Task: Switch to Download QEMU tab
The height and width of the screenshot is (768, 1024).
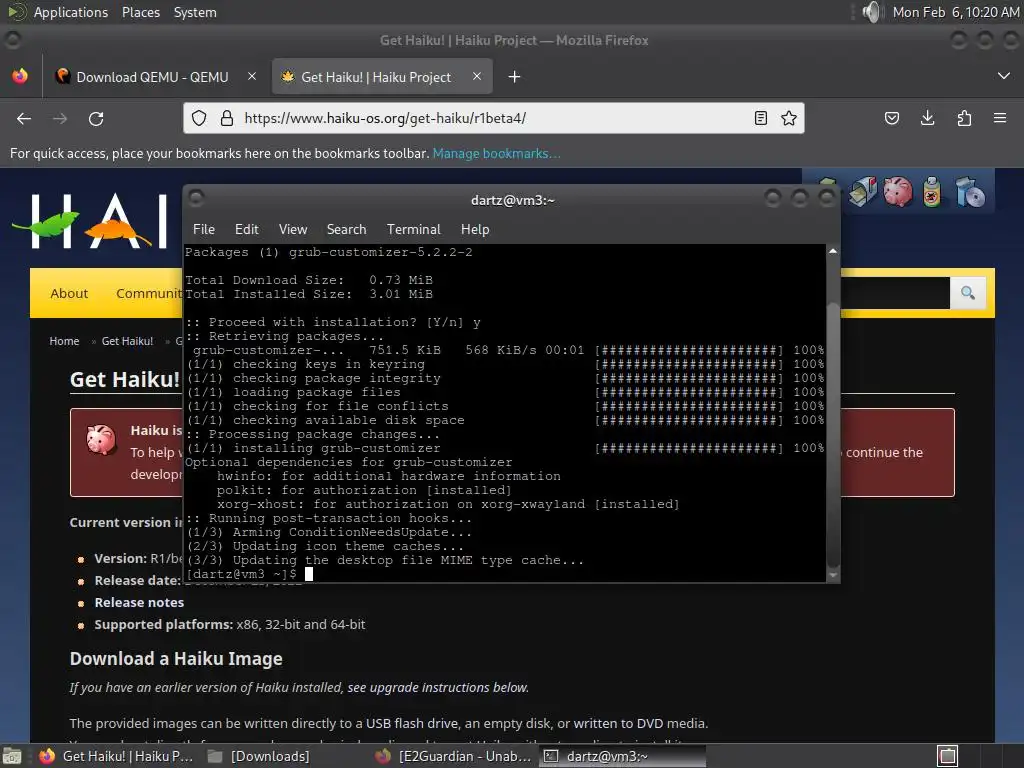Action: click(x=152, y=76)
